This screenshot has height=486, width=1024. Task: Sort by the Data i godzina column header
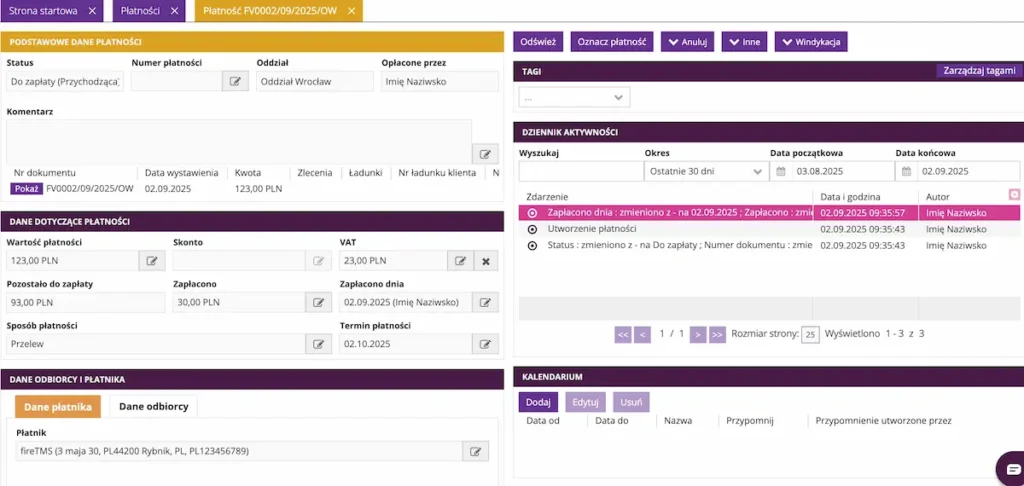[850, 196]
